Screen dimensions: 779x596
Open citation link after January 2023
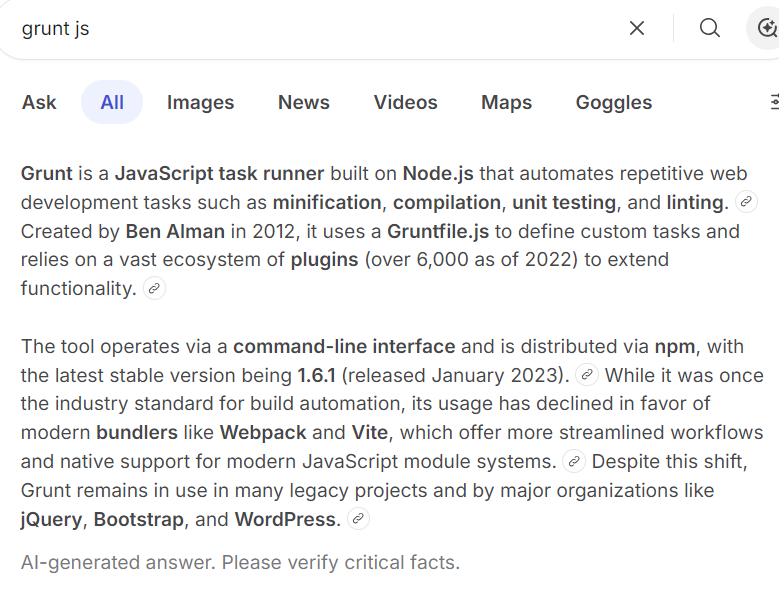click(587, 374)
